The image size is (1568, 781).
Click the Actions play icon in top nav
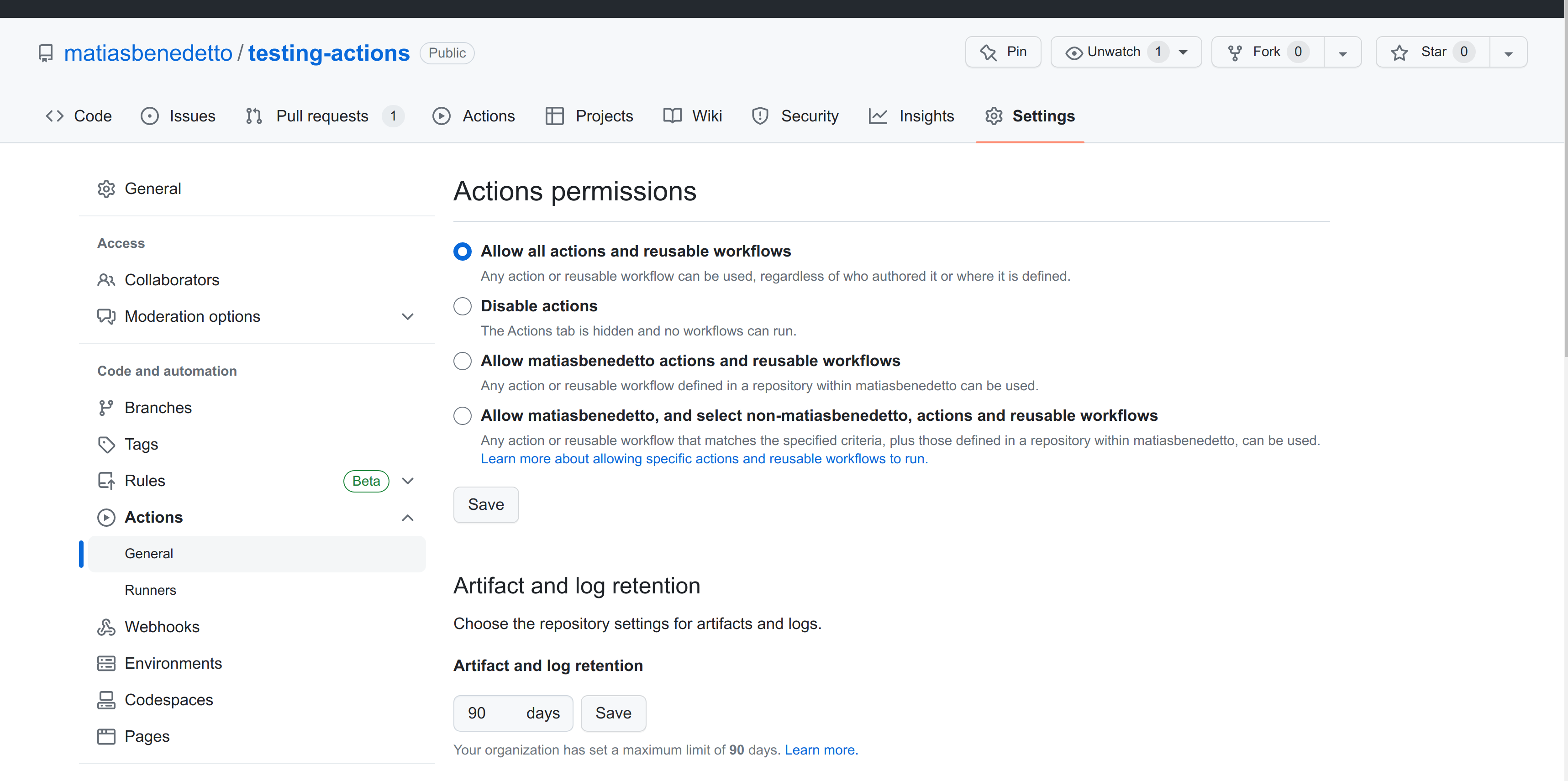coord(441,115)
